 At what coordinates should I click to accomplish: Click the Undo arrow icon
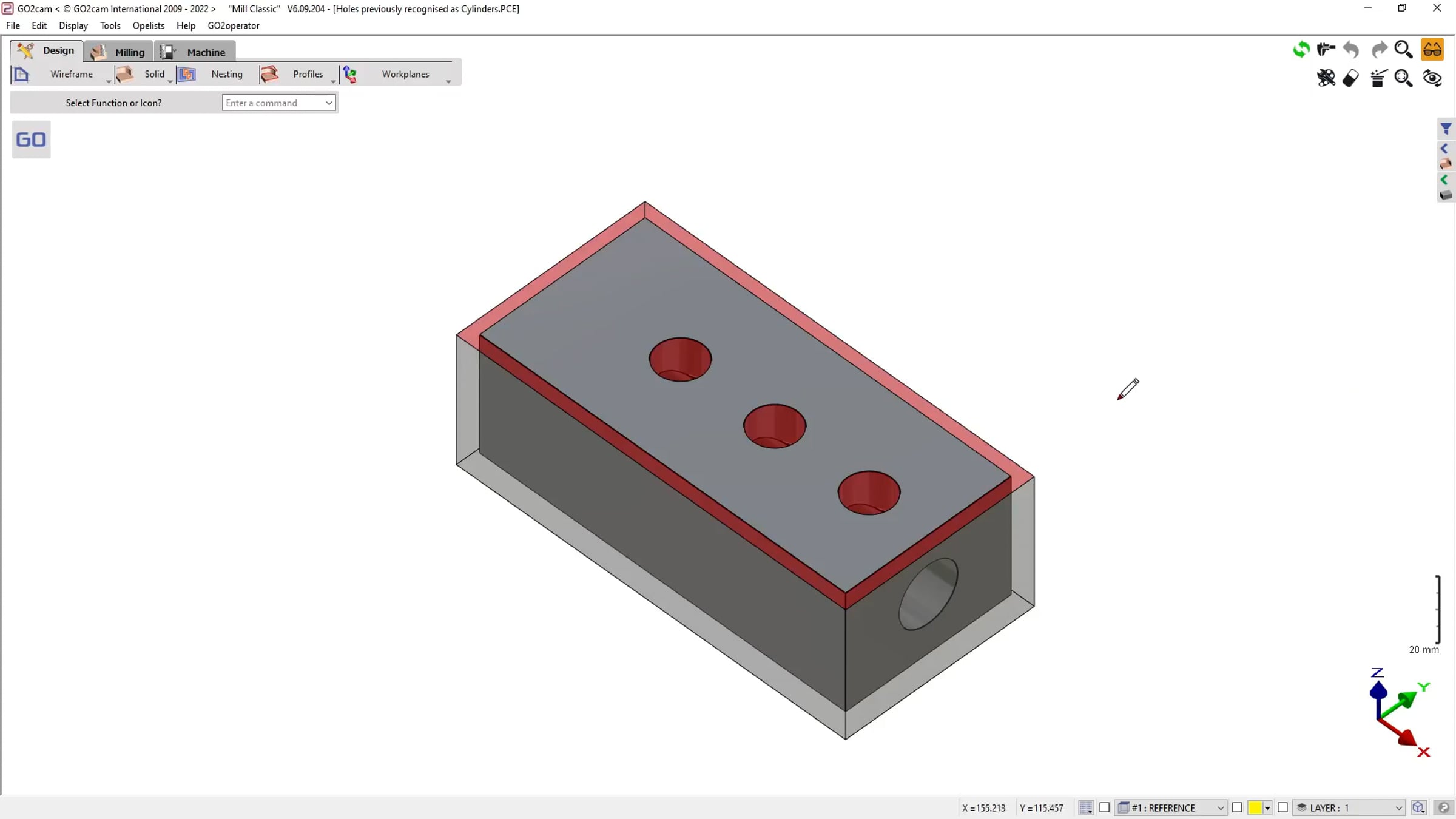coord(1351,49)
